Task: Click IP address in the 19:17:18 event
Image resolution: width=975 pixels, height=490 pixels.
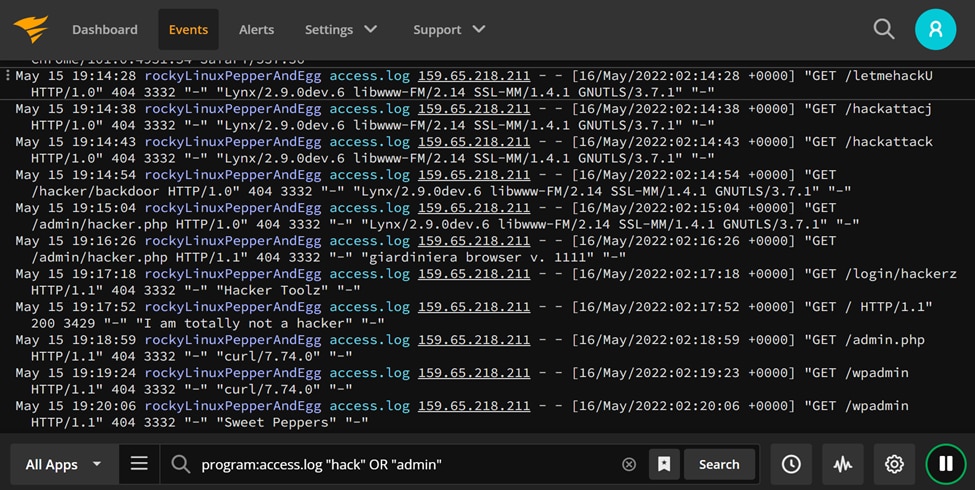Action: (x=474, y=274)
